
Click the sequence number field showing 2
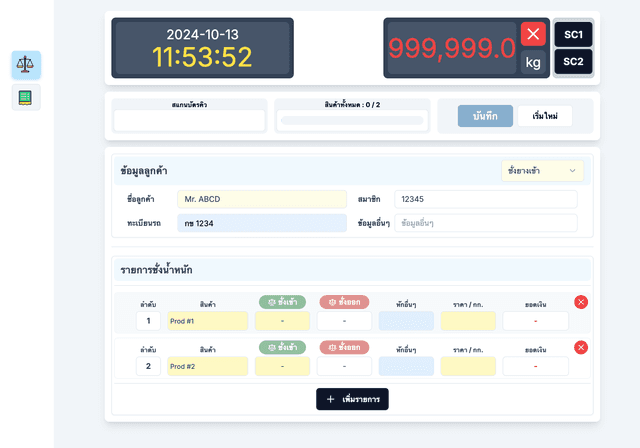(148, 366)
